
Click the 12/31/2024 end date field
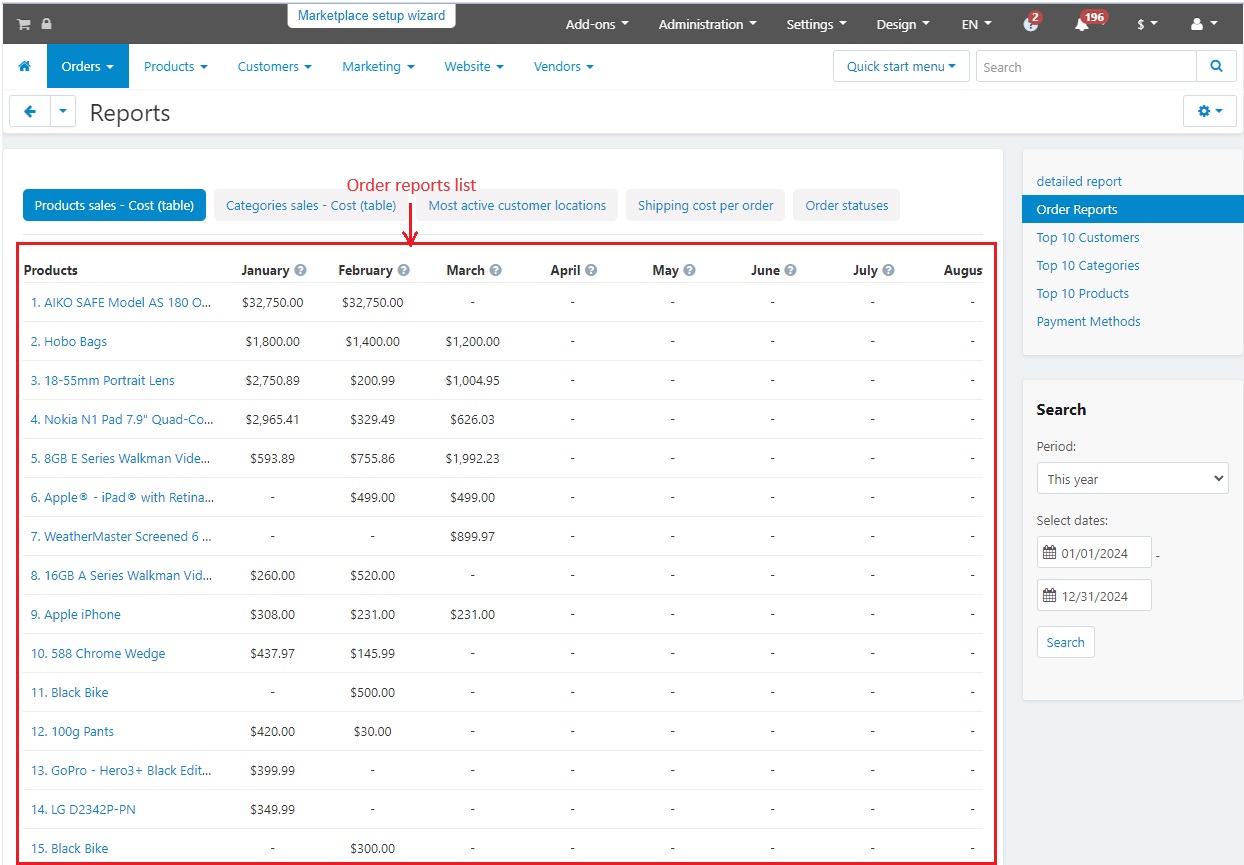point(1094,596)
